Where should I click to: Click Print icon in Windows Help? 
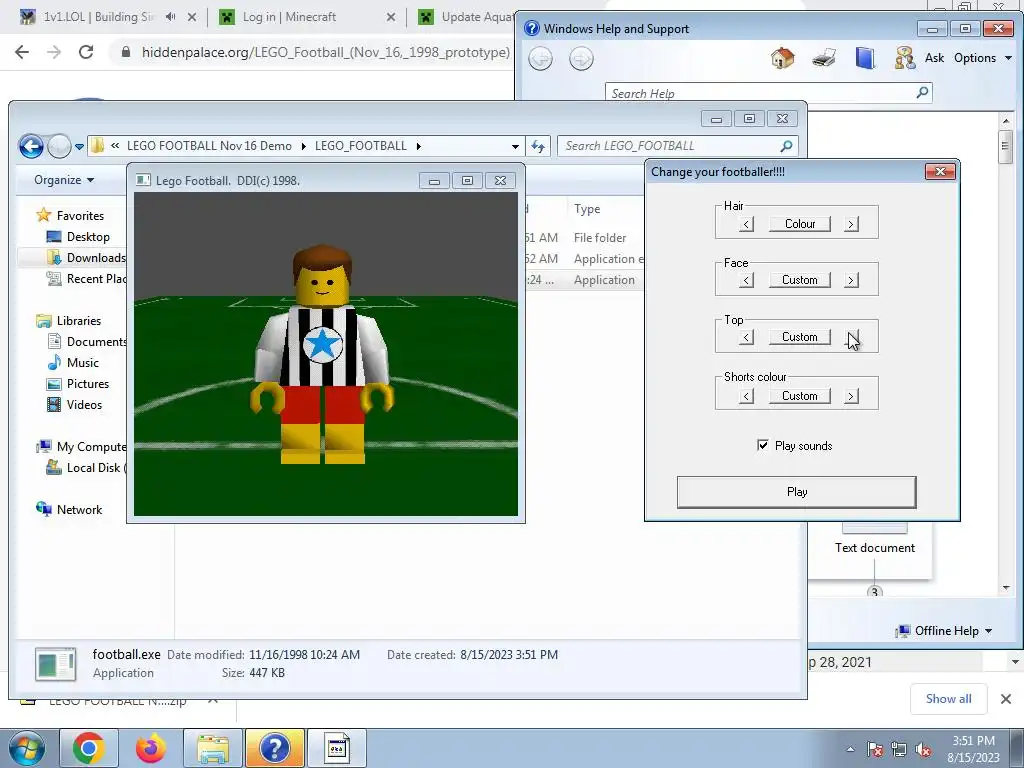point(824,58)
